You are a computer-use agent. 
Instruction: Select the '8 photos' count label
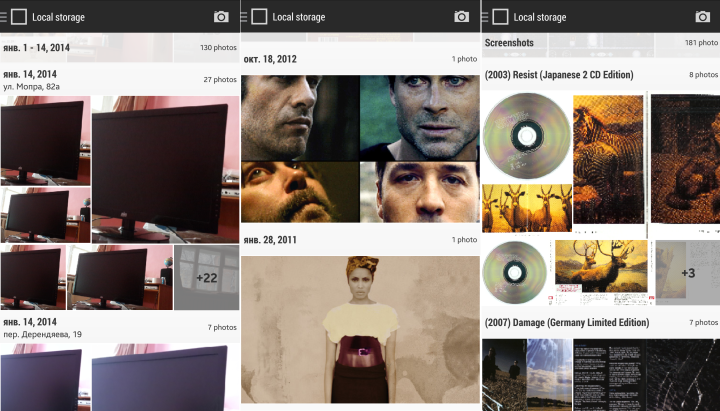tap(703, 74)
